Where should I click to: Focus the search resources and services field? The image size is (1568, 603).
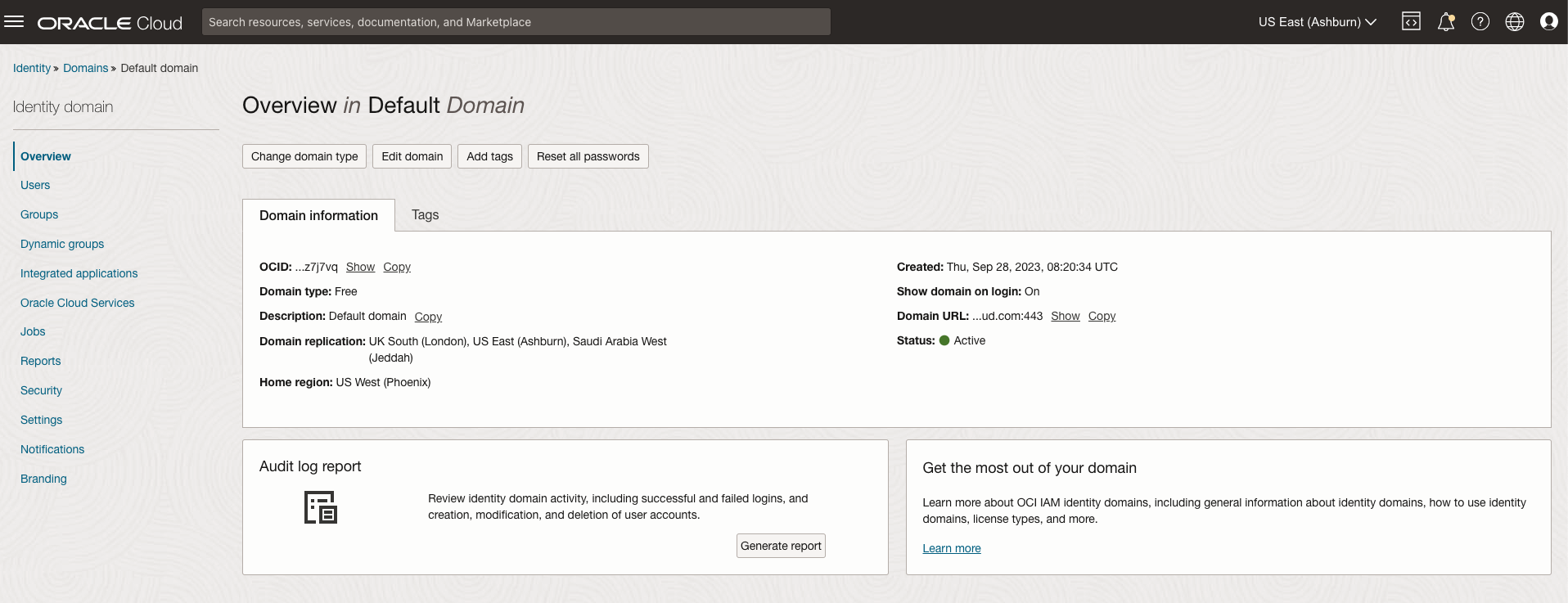coord(516,22)
